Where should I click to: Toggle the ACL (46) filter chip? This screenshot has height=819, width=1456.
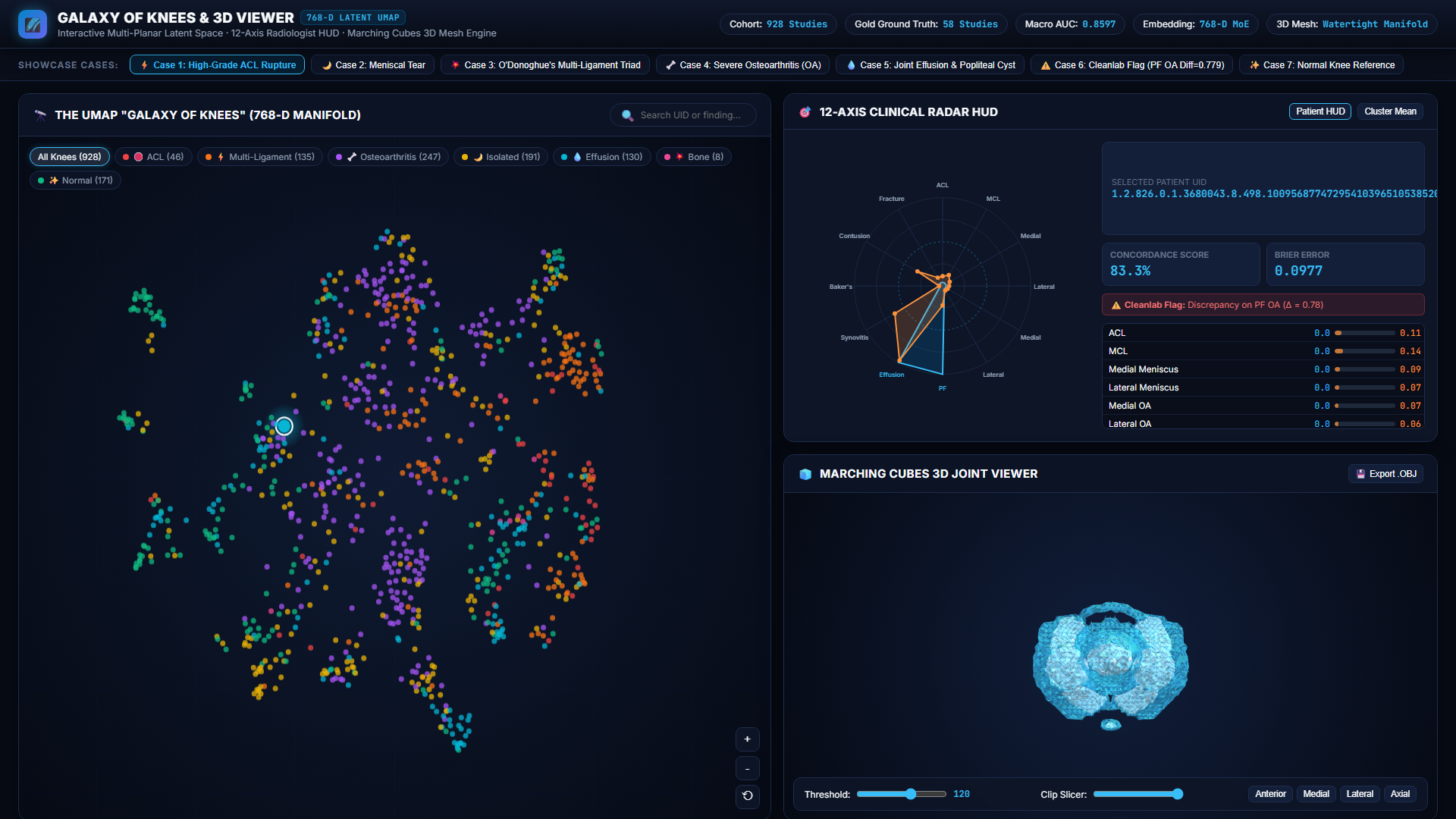[x=154, y=157]
